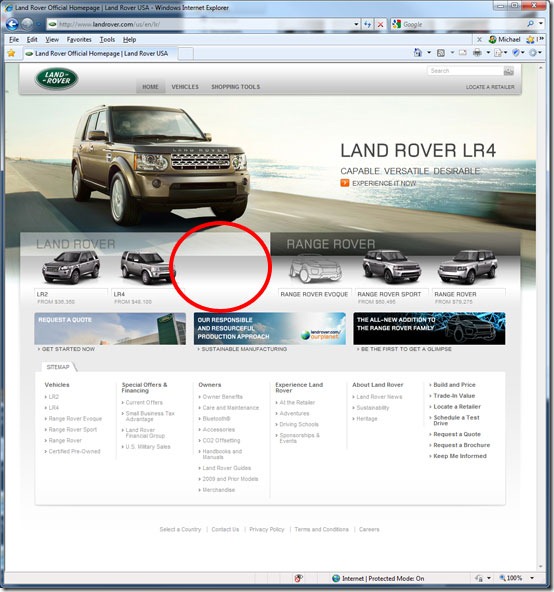The height and width of the screenshot is (592, 554).
Task: Click the LR2 vehicle thumbnail
Action: point(71,267)
